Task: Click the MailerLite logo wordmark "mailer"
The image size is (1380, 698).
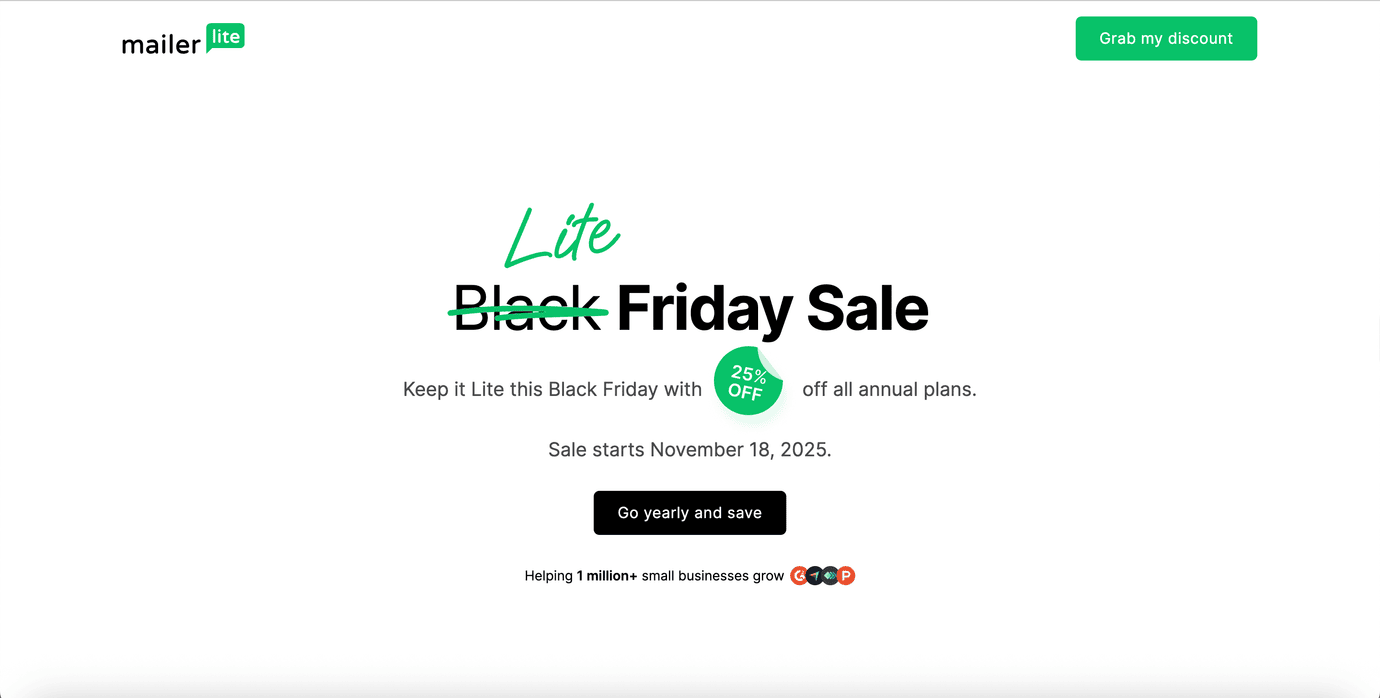Action: pyautogui.click(x=161, y=45)
